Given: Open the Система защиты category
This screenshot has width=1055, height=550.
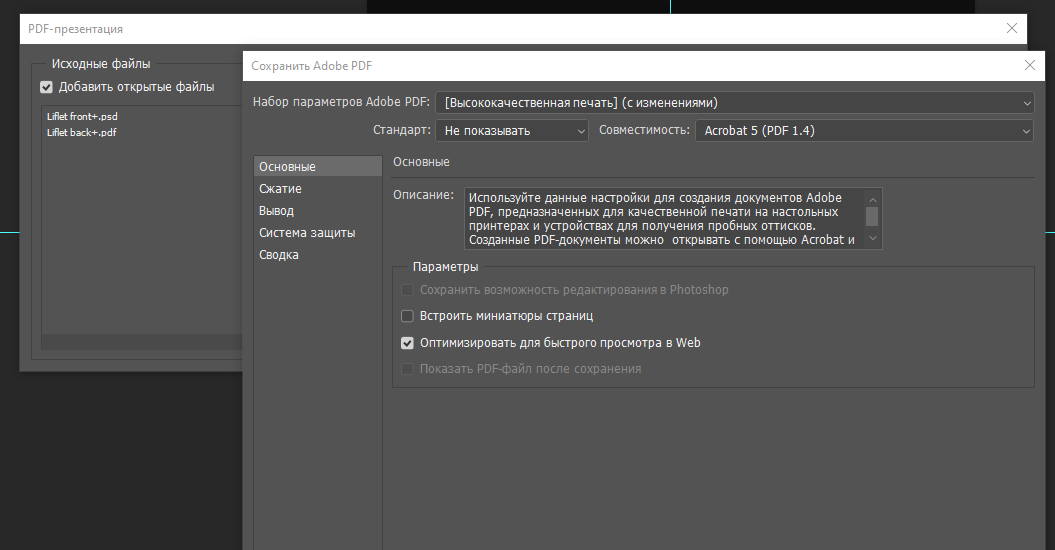Looking at the screenshot, I should pos(318,233).
